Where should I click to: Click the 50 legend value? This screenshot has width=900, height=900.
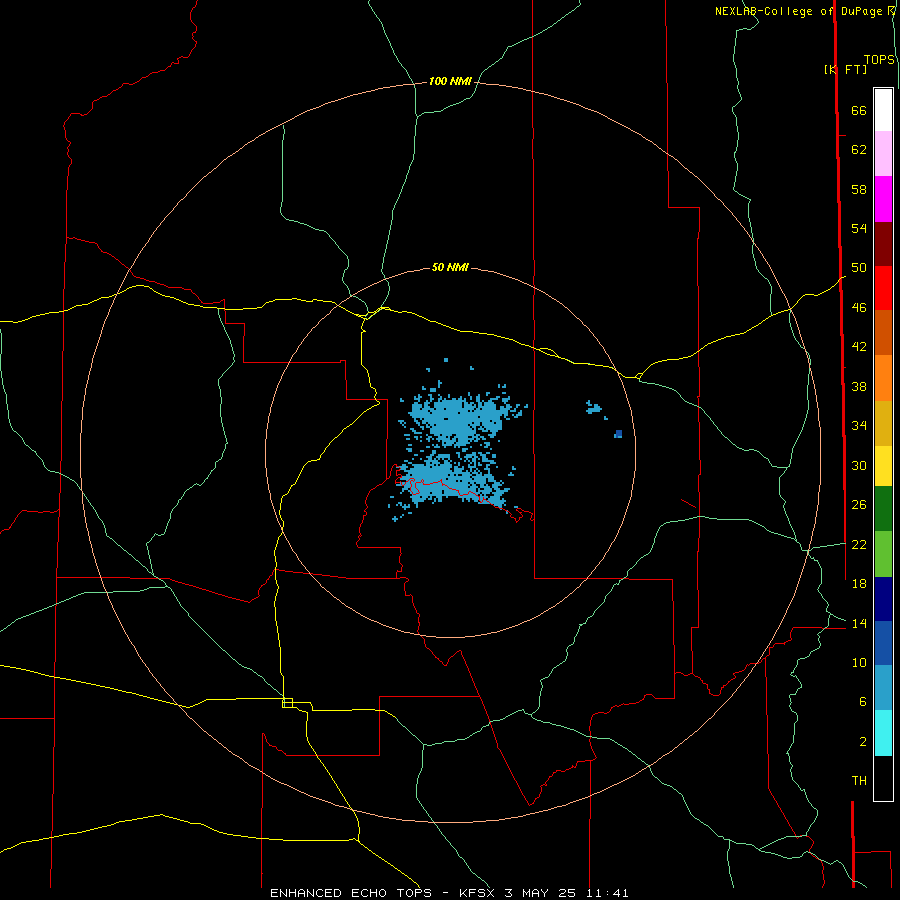click(859, 268)
